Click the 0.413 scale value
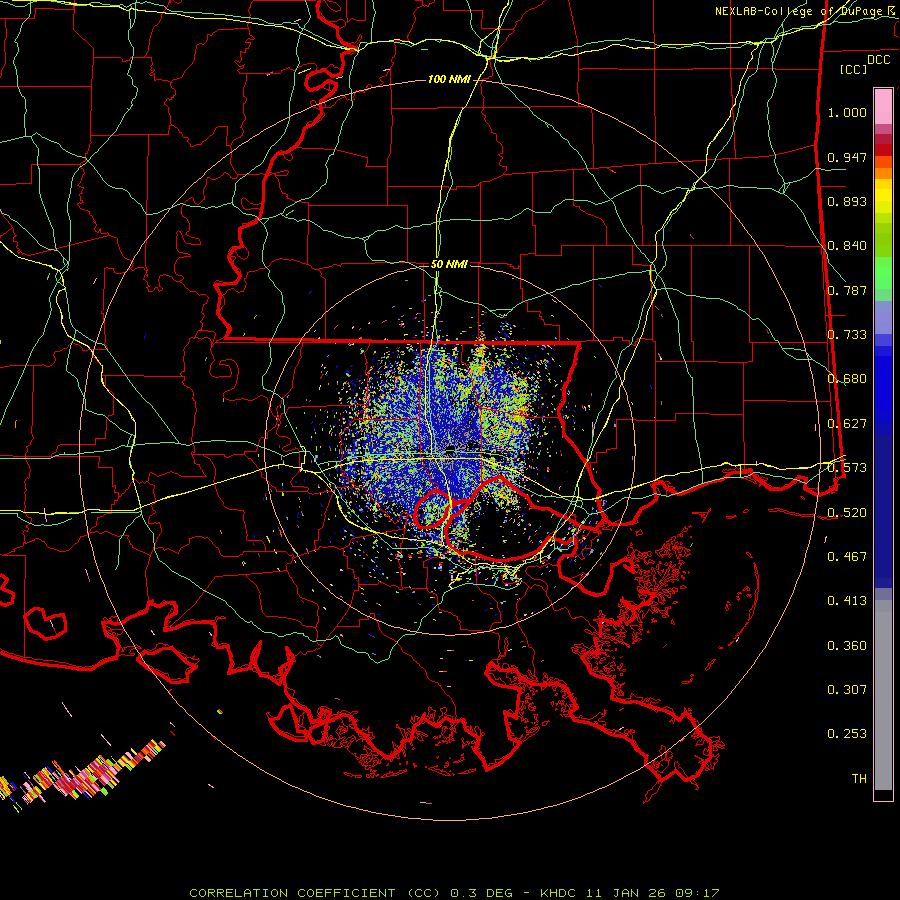The height and width of the screenshot is (900, 900). pos(847,601)
